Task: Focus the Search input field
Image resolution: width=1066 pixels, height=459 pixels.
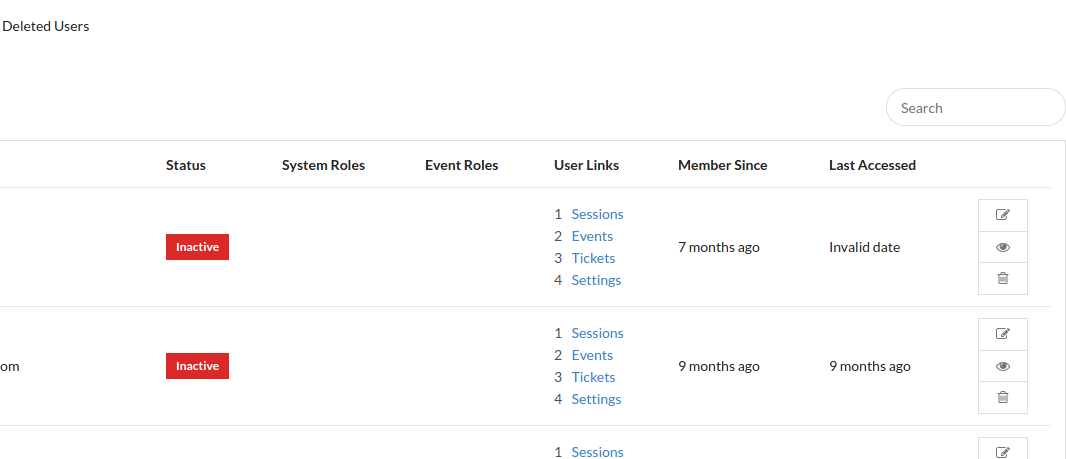Action: coord(976,107)
